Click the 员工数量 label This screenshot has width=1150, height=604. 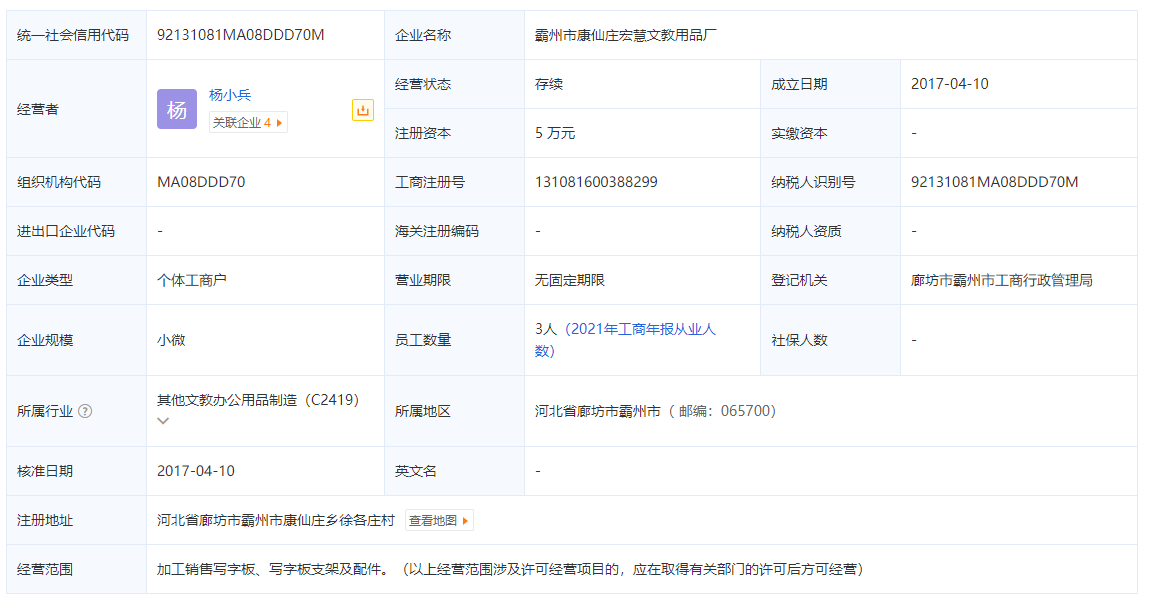pyautogui.click(x=422, y=340)
